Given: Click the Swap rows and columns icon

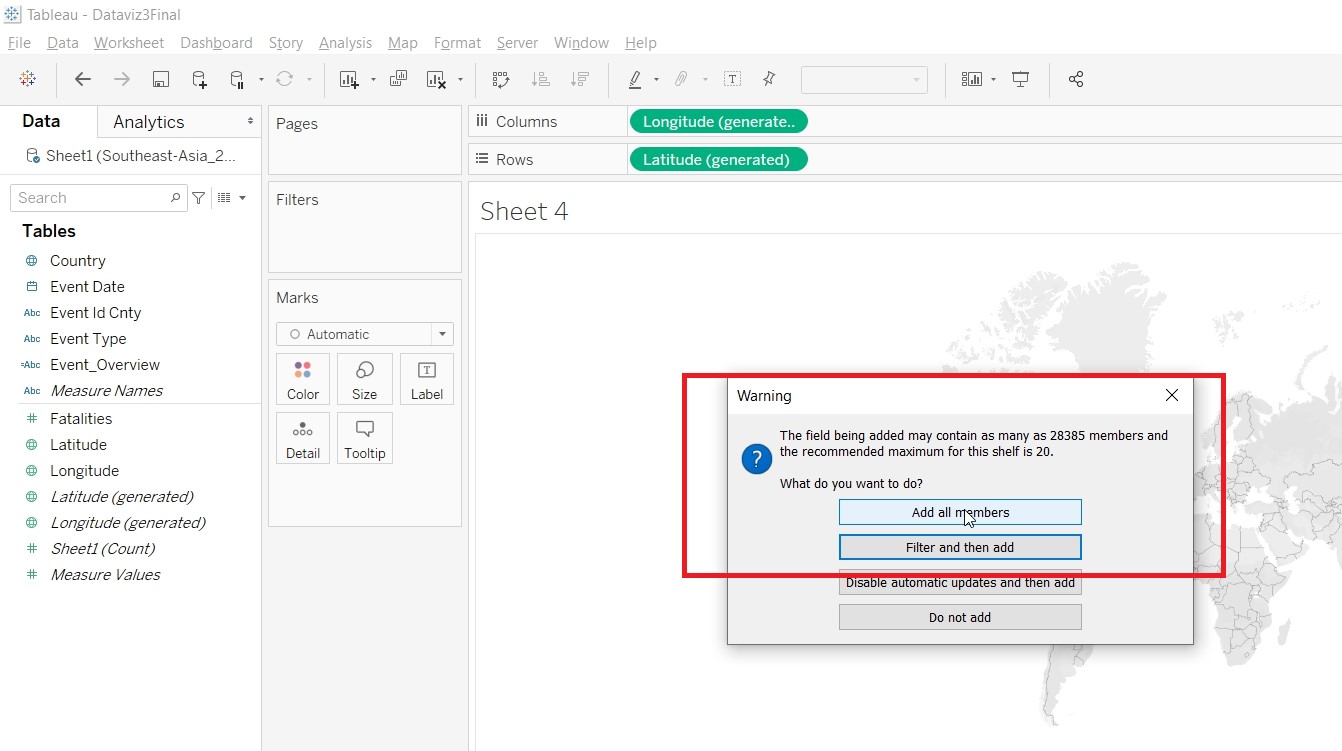Looking at the screenshot, I should (x=501, y=80).
